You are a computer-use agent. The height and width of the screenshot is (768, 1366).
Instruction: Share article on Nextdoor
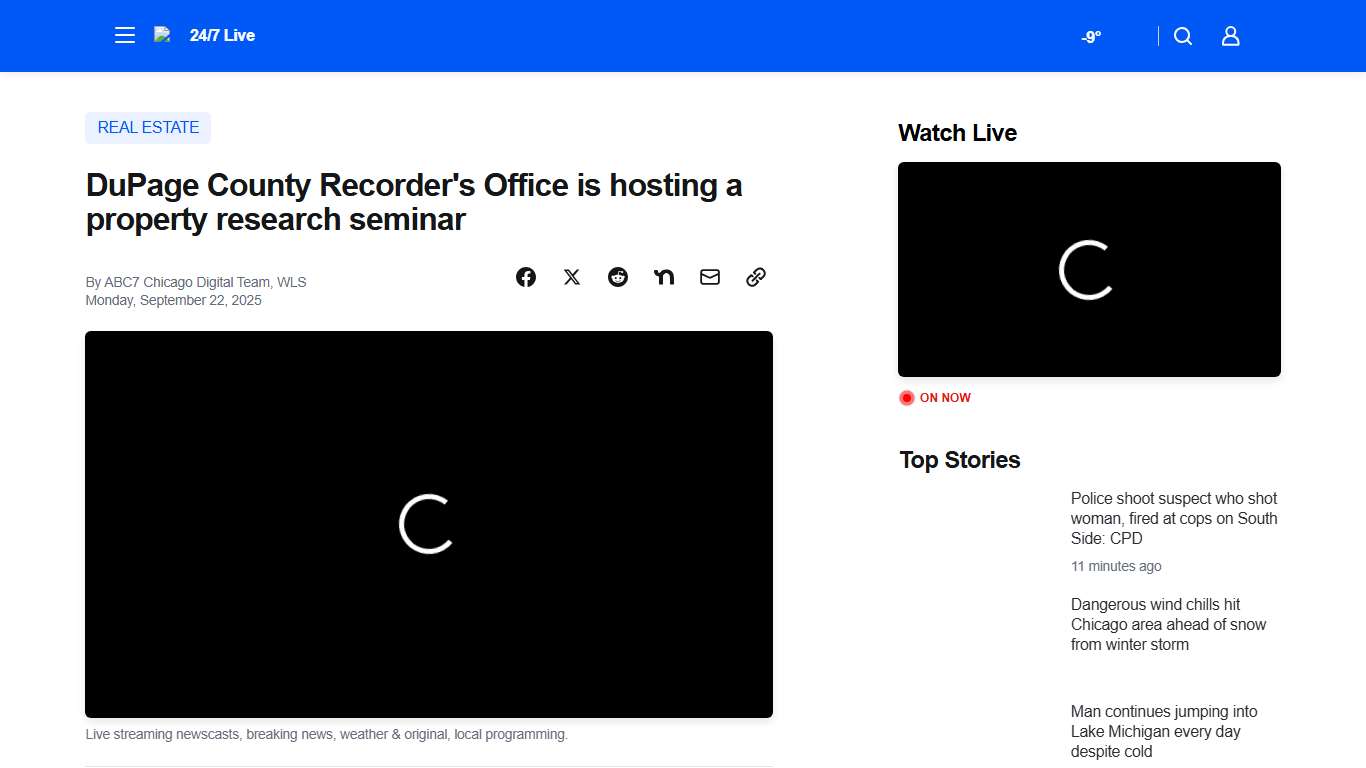click(x=664, y=277)
